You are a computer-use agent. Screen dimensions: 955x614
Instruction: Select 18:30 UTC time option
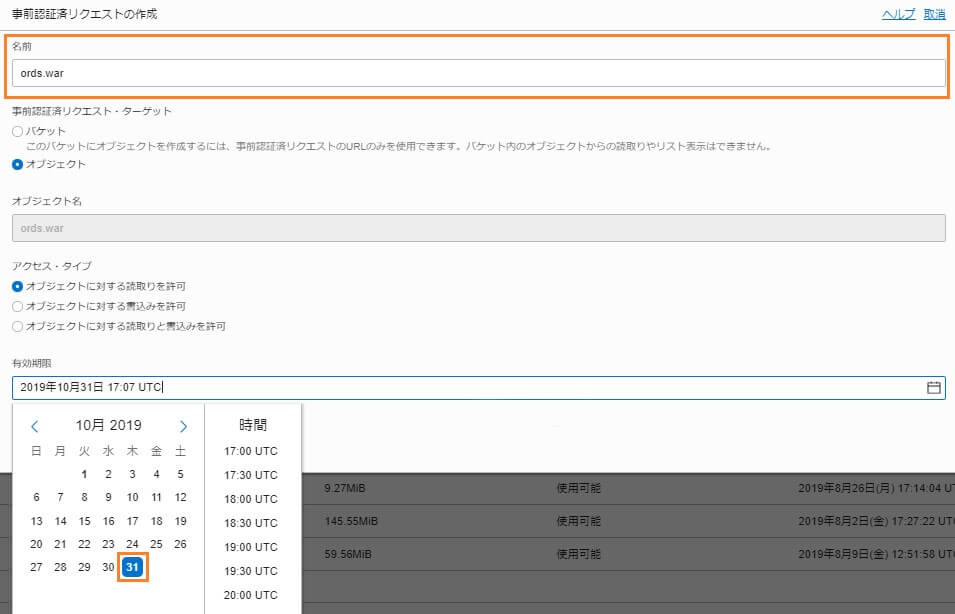[250, 523]
